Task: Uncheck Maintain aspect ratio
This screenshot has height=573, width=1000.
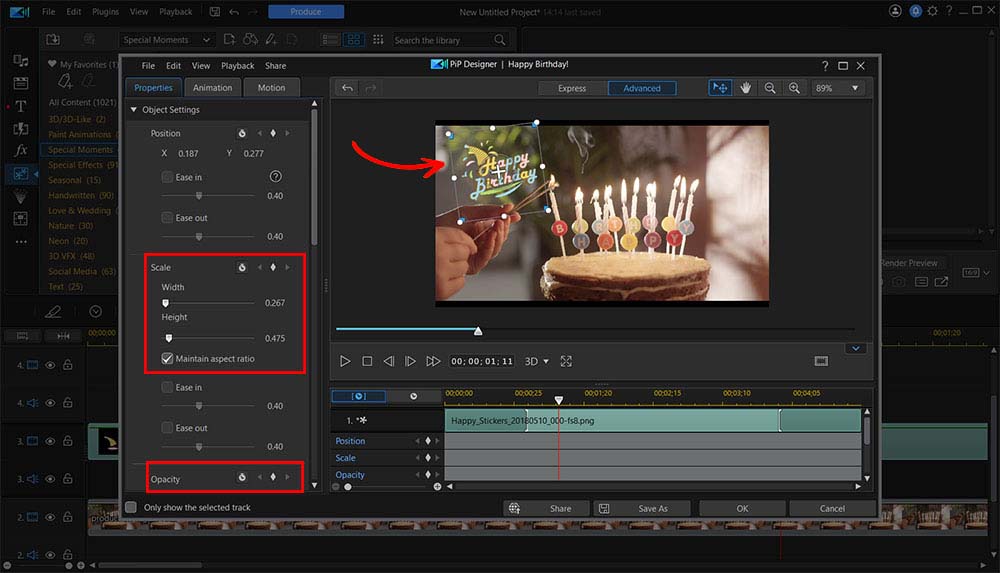Action: (x=167, y=358)
